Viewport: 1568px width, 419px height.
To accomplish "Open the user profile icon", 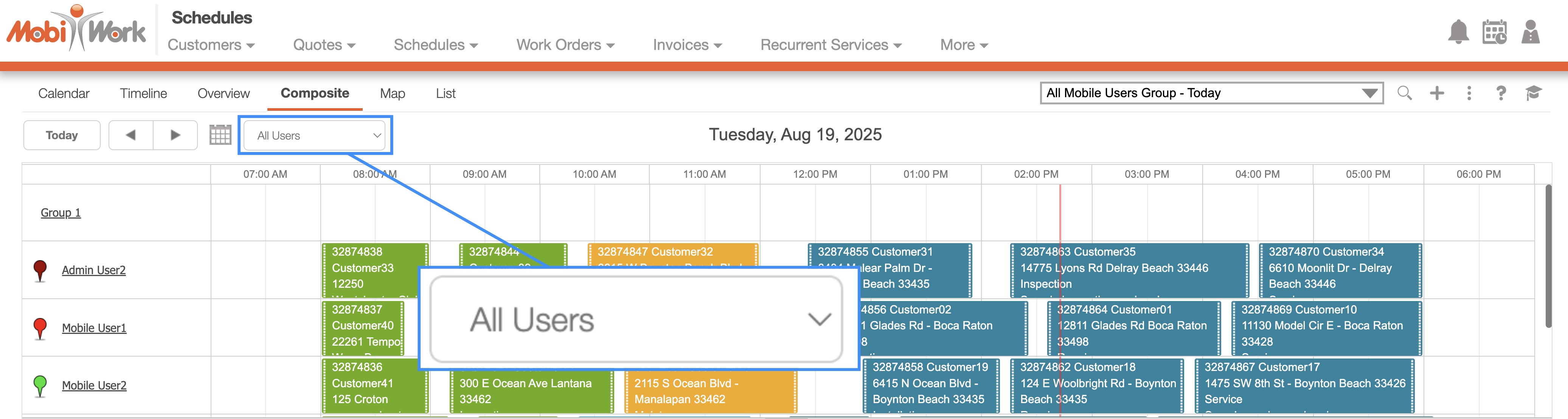I will click(x=1530, y=32).
